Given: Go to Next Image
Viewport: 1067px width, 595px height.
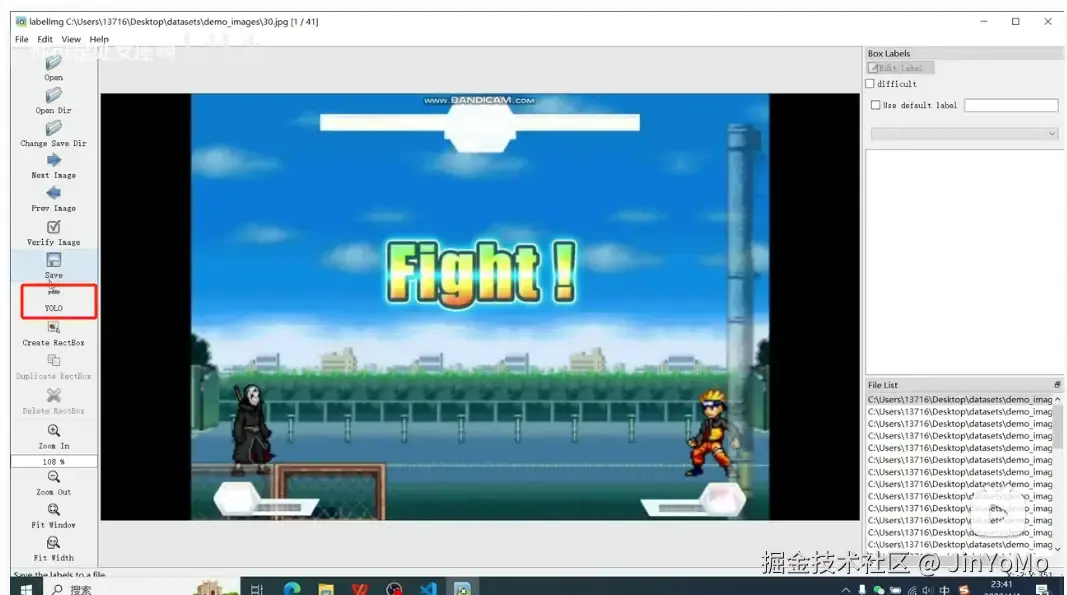Looking at the screenshot, I should coord(53,166).
